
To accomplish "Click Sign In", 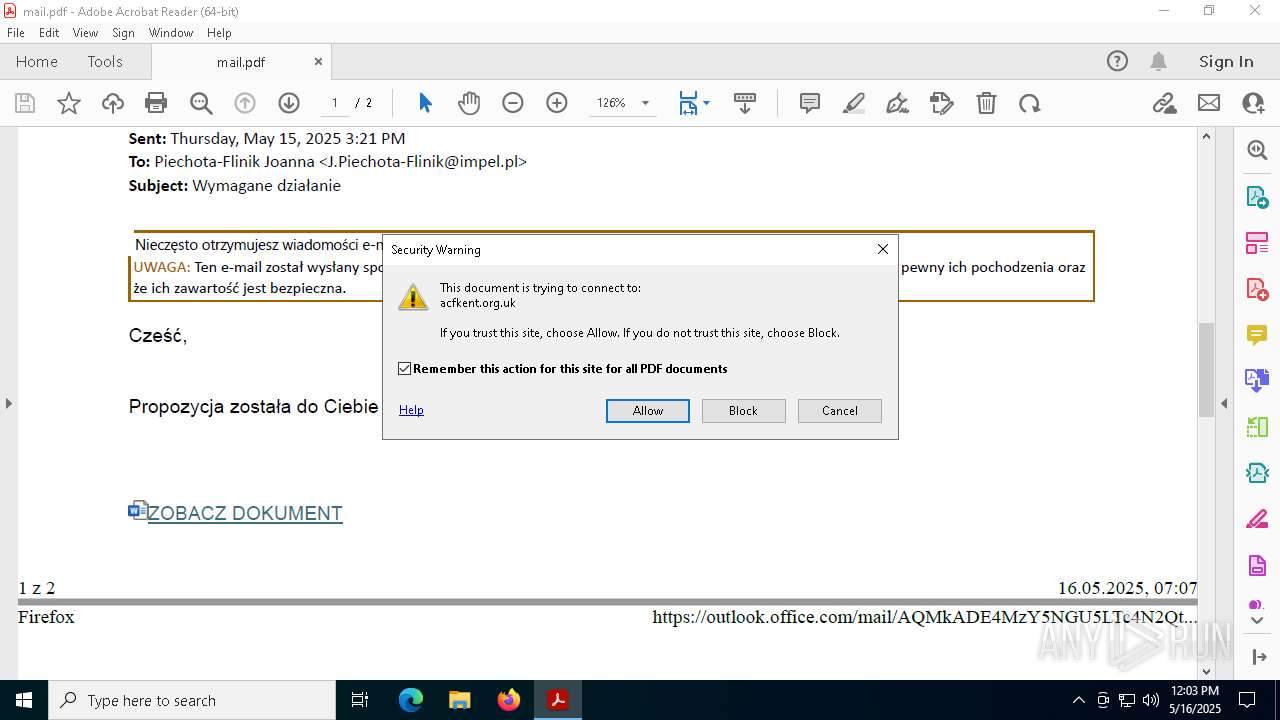I will [x=1226, y=61].
